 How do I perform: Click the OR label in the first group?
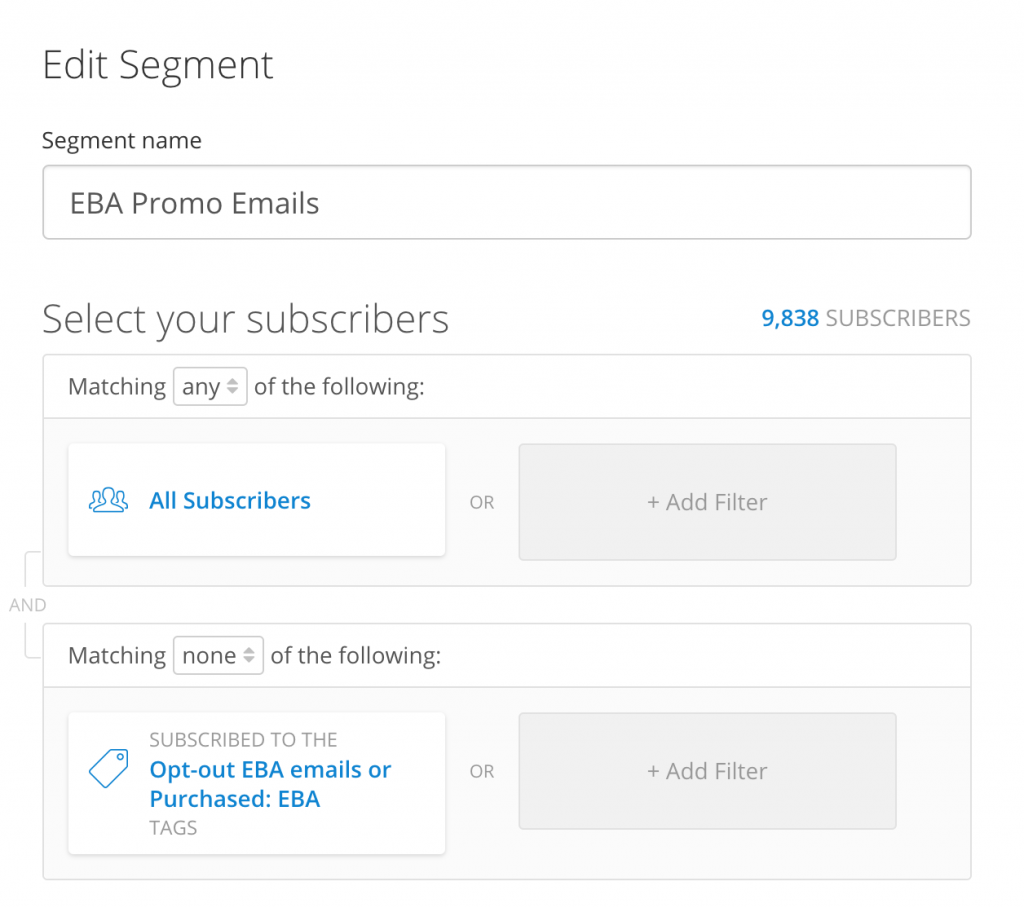482,502
